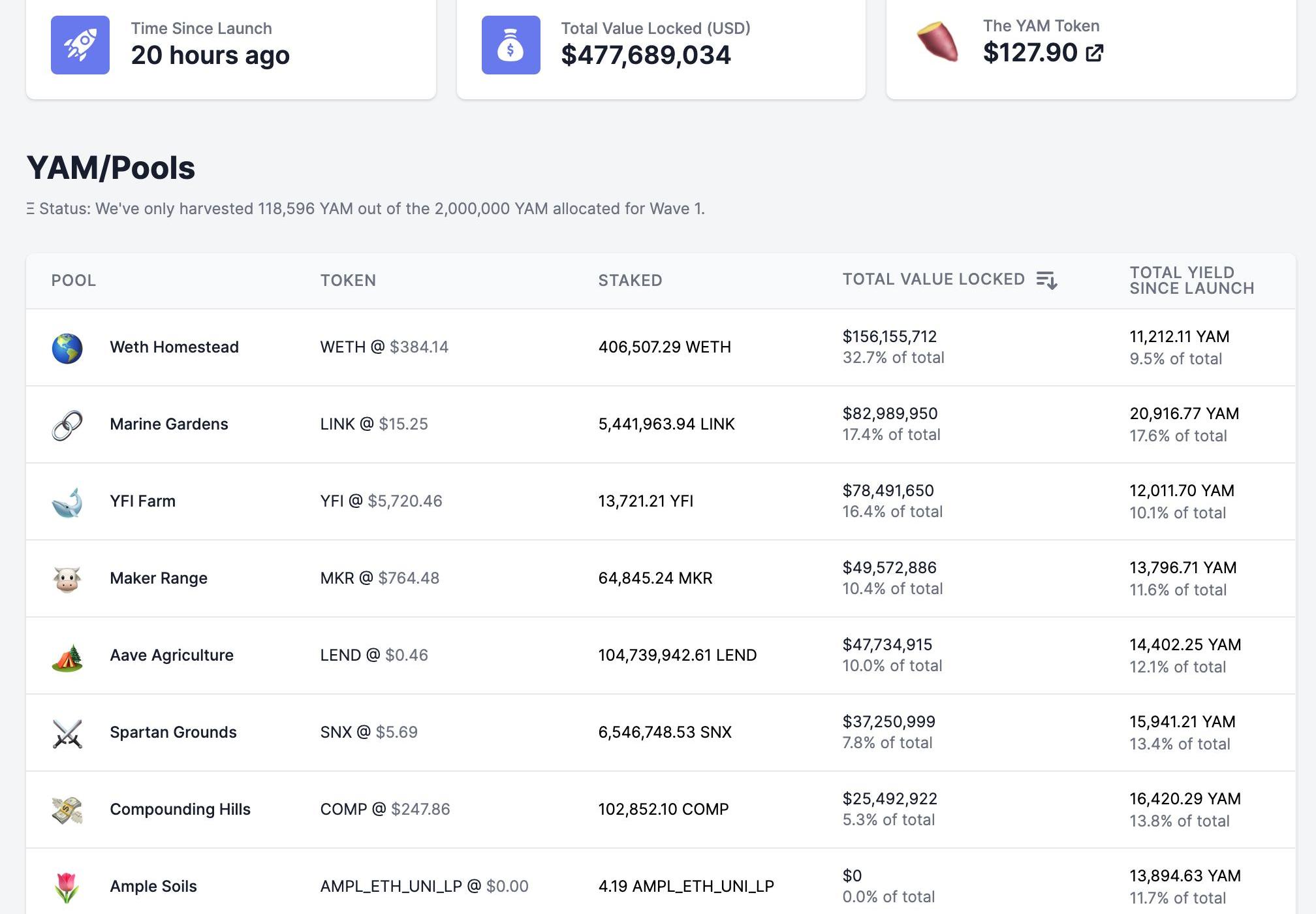Viewport: 1316px width, 914px height.
Task: Click the Pool column header
Action: [x=73, y=281]
